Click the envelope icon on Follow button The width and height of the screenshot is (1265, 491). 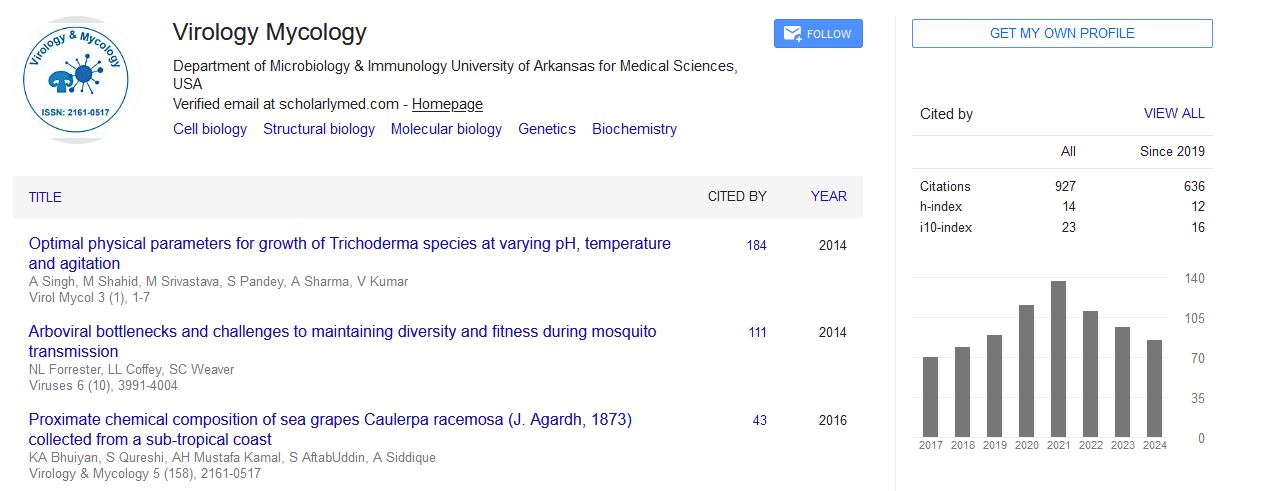pyautogui.click(x=793, y=34)
